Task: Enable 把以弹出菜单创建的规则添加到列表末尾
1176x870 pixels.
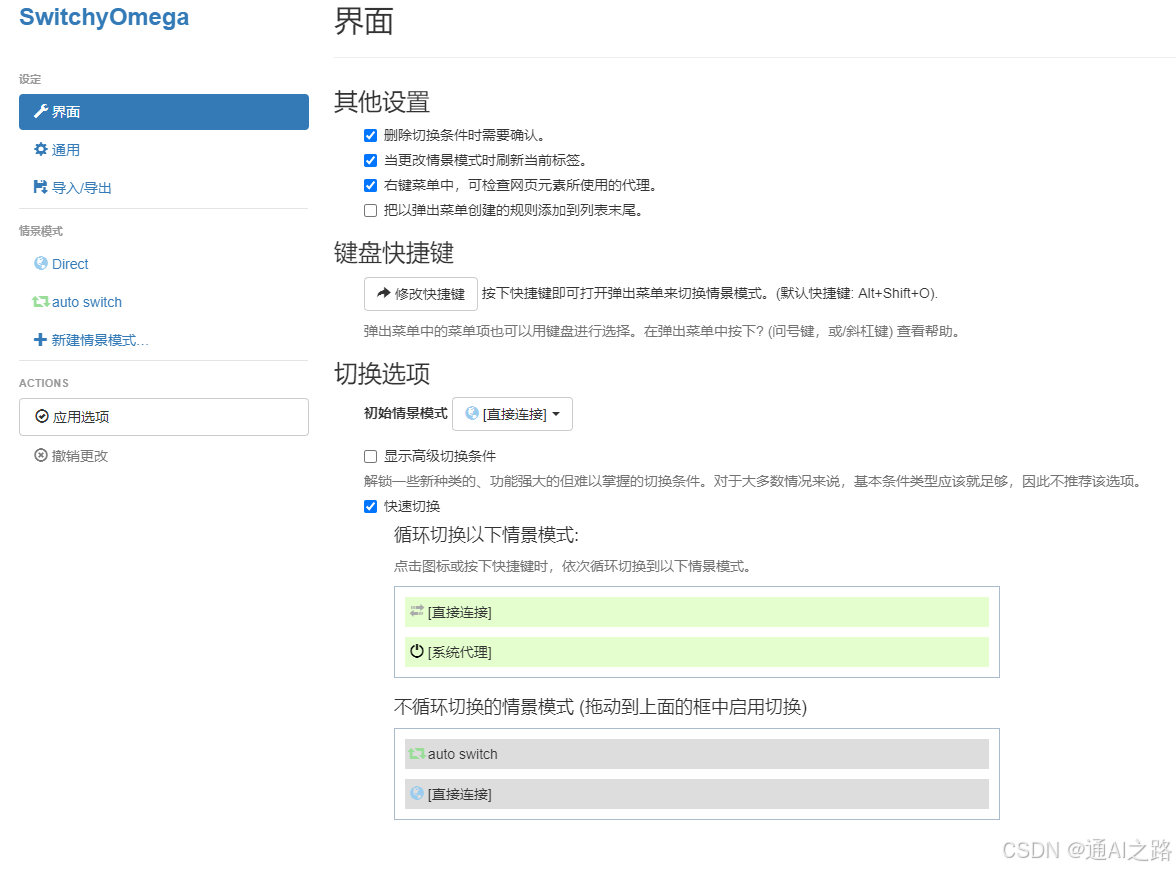Action: tap(370, 211)
